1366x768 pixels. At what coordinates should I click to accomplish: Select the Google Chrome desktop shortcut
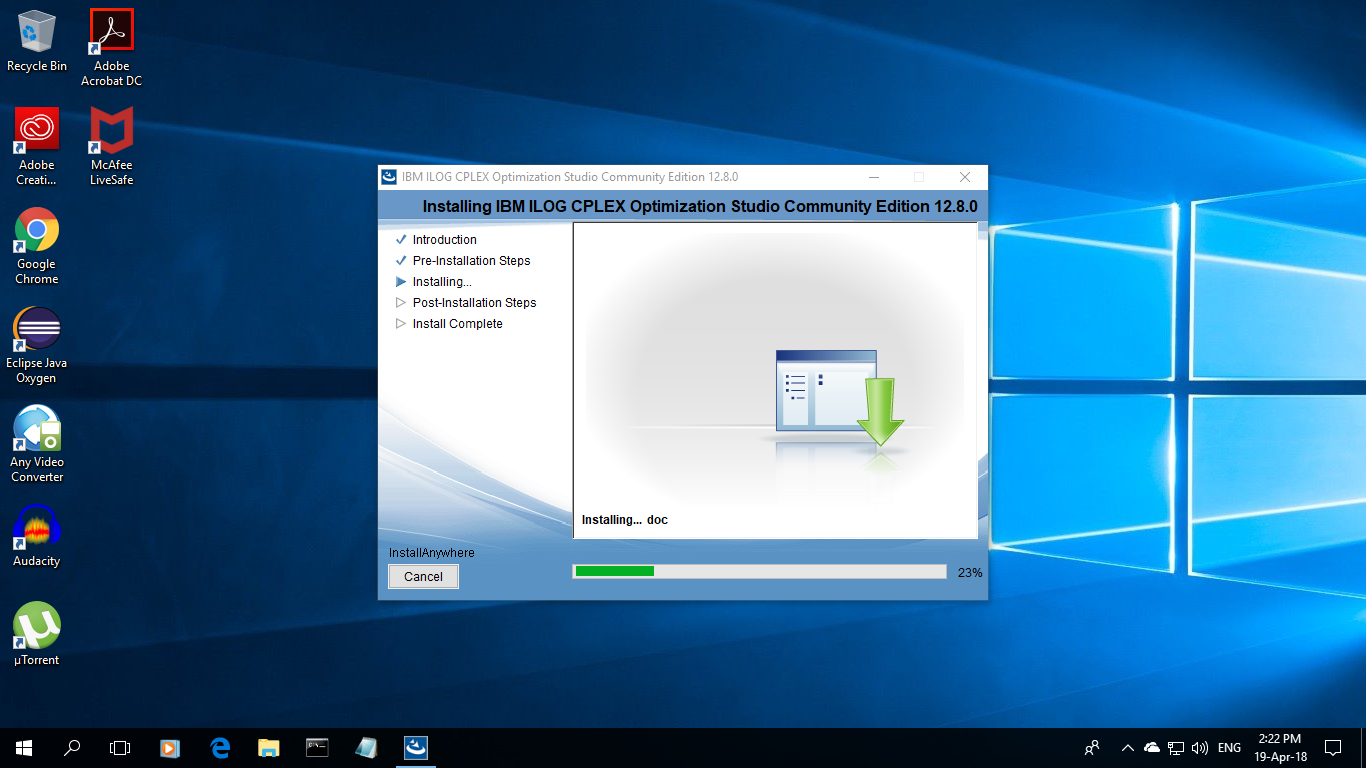[37, 246]
